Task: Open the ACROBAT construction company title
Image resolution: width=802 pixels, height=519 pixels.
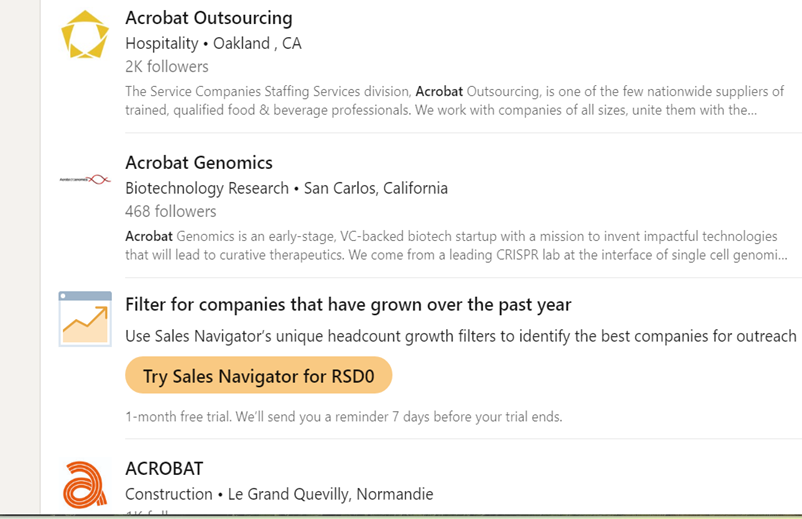Action: click(x=164, y=468)
